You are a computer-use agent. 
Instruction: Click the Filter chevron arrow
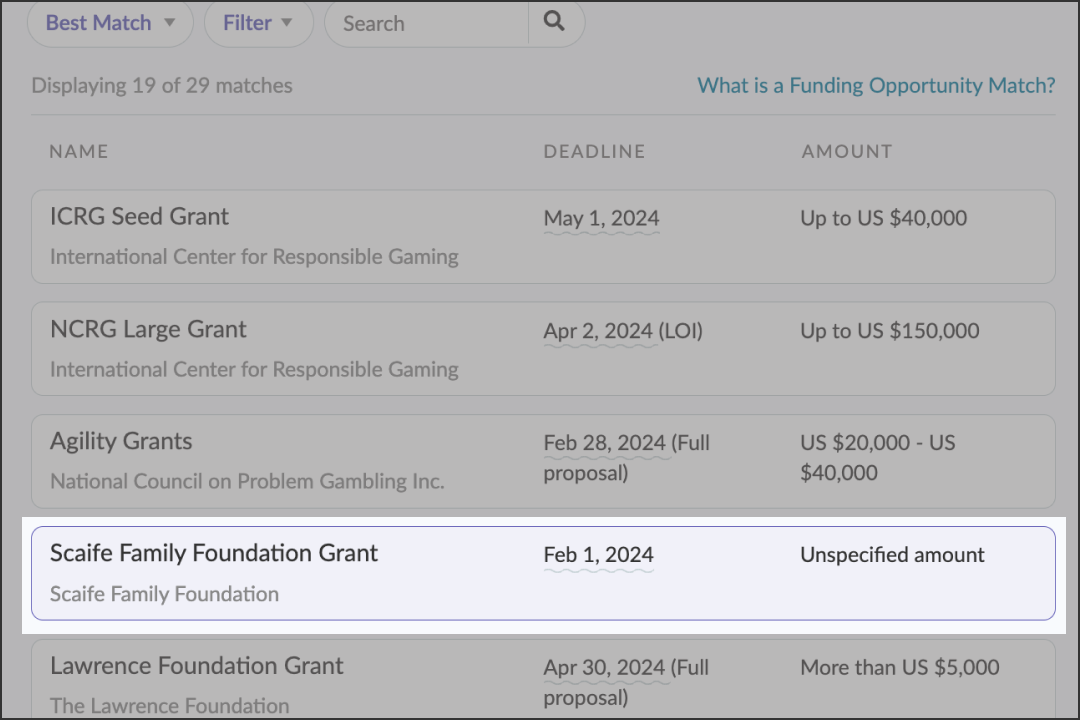[x=287, y=23]
